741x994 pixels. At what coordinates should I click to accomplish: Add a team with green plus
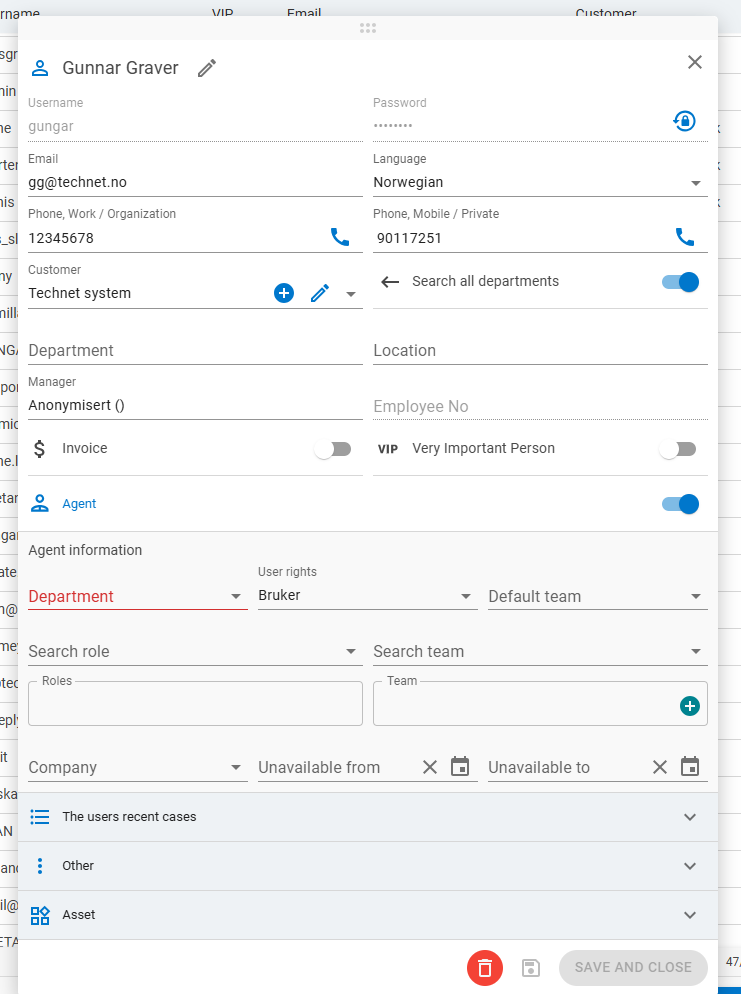click(x=689, y=706)
